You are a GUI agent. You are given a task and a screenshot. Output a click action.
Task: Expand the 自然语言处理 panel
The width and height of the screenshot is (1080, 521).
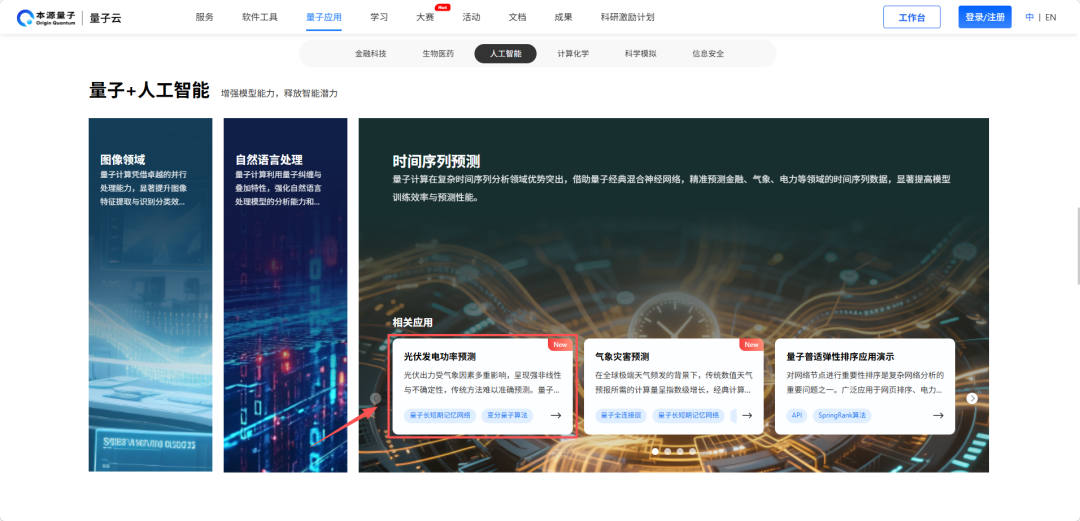point(285,295)
